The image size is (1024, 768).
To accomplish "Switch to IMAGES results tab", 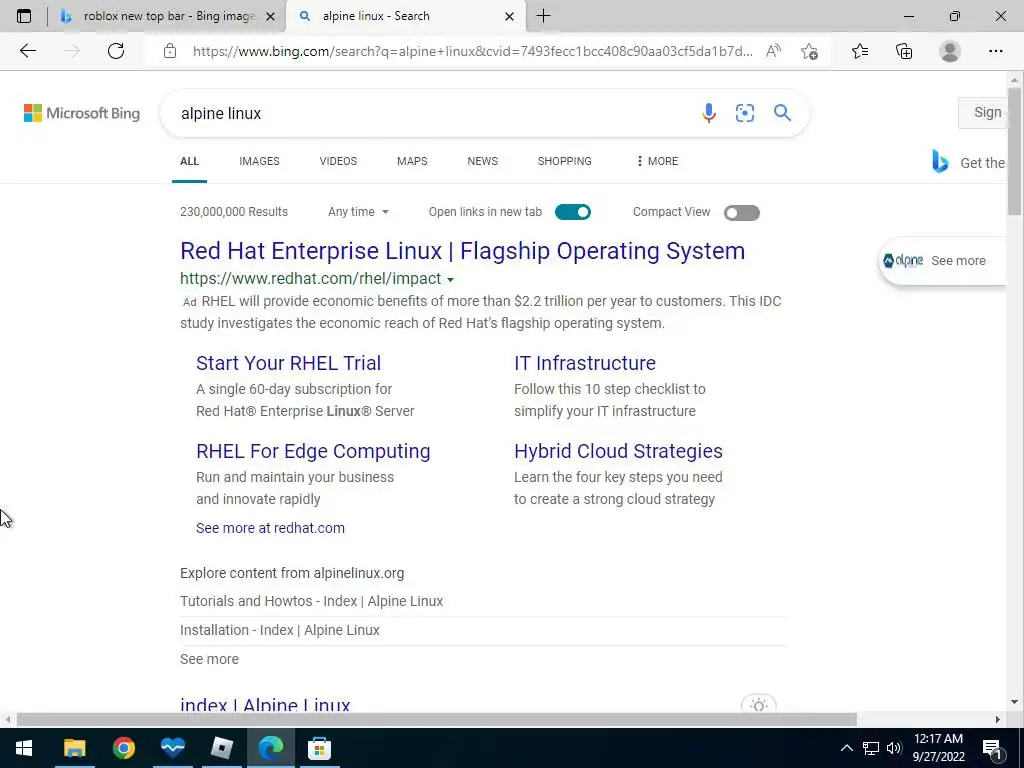I will pyautogui.click(x=259, y=161).
